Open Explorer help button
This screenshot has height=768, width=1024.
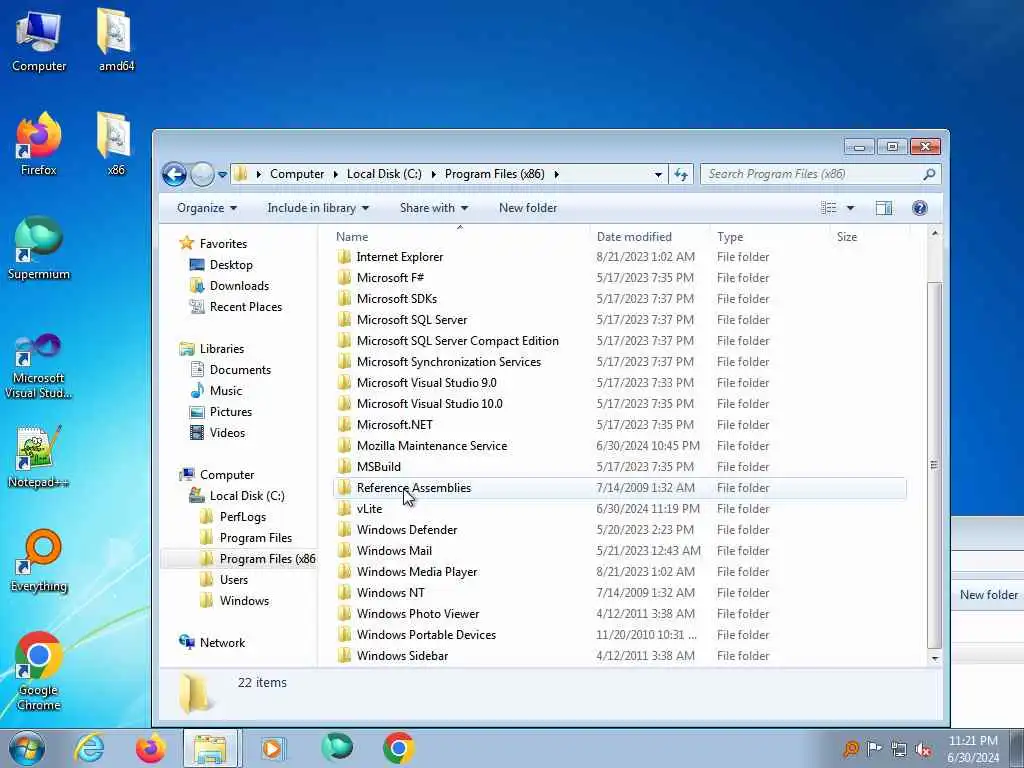(920, 208)
